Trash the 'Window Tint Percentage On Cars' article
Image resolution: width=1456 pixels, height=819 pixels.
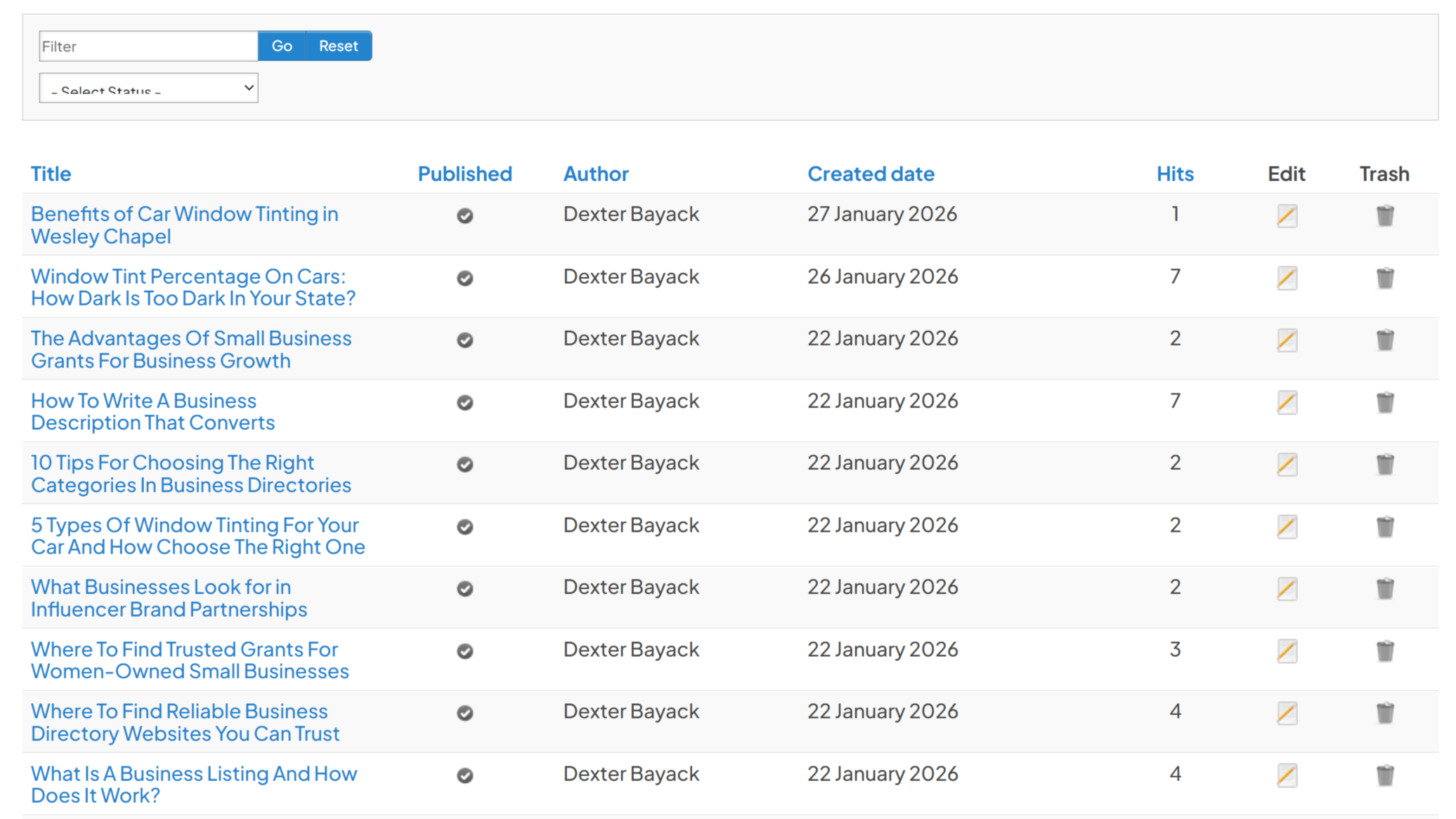(1384, 278)
